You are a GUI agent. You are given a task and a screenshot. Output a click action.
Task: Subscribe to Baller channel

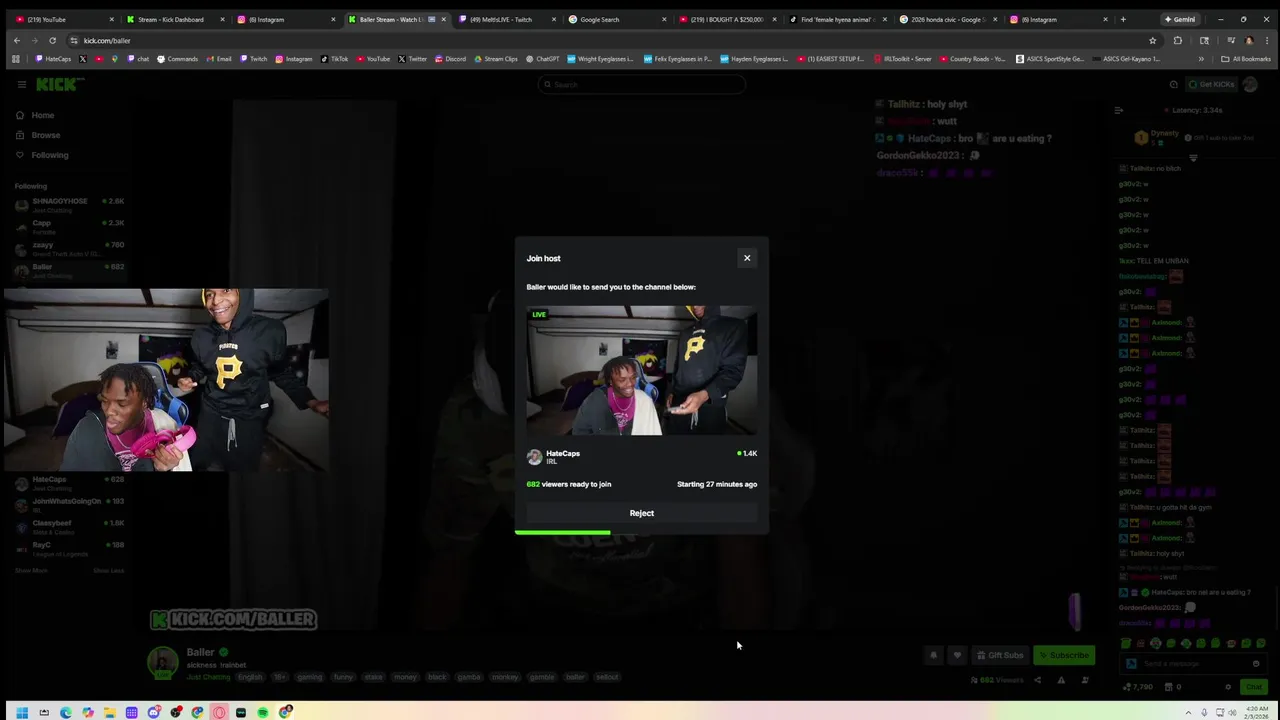(x=1064, y=655)
